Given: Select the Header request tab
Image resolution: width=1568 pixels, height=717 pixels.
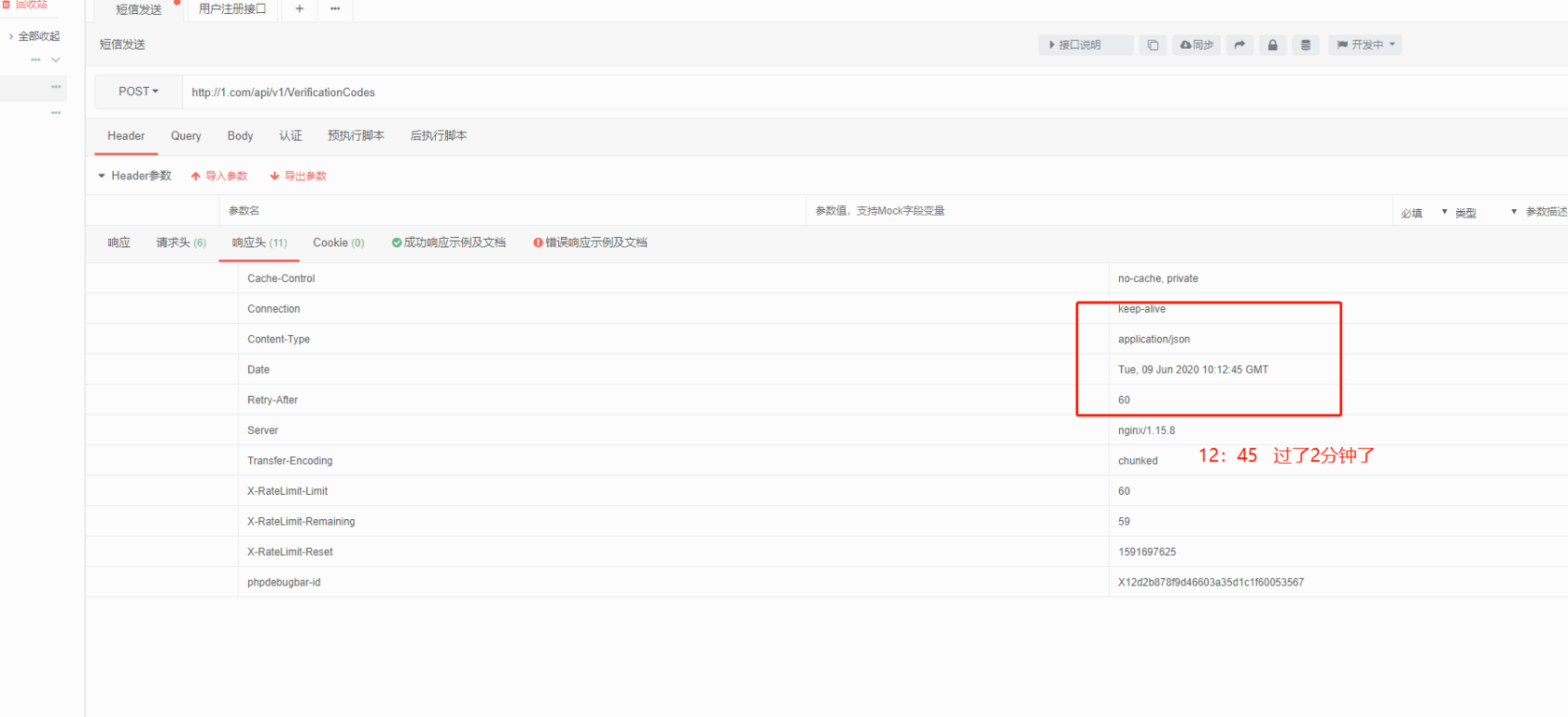Looking at the screenshot, I should click(x=126, y=136).
